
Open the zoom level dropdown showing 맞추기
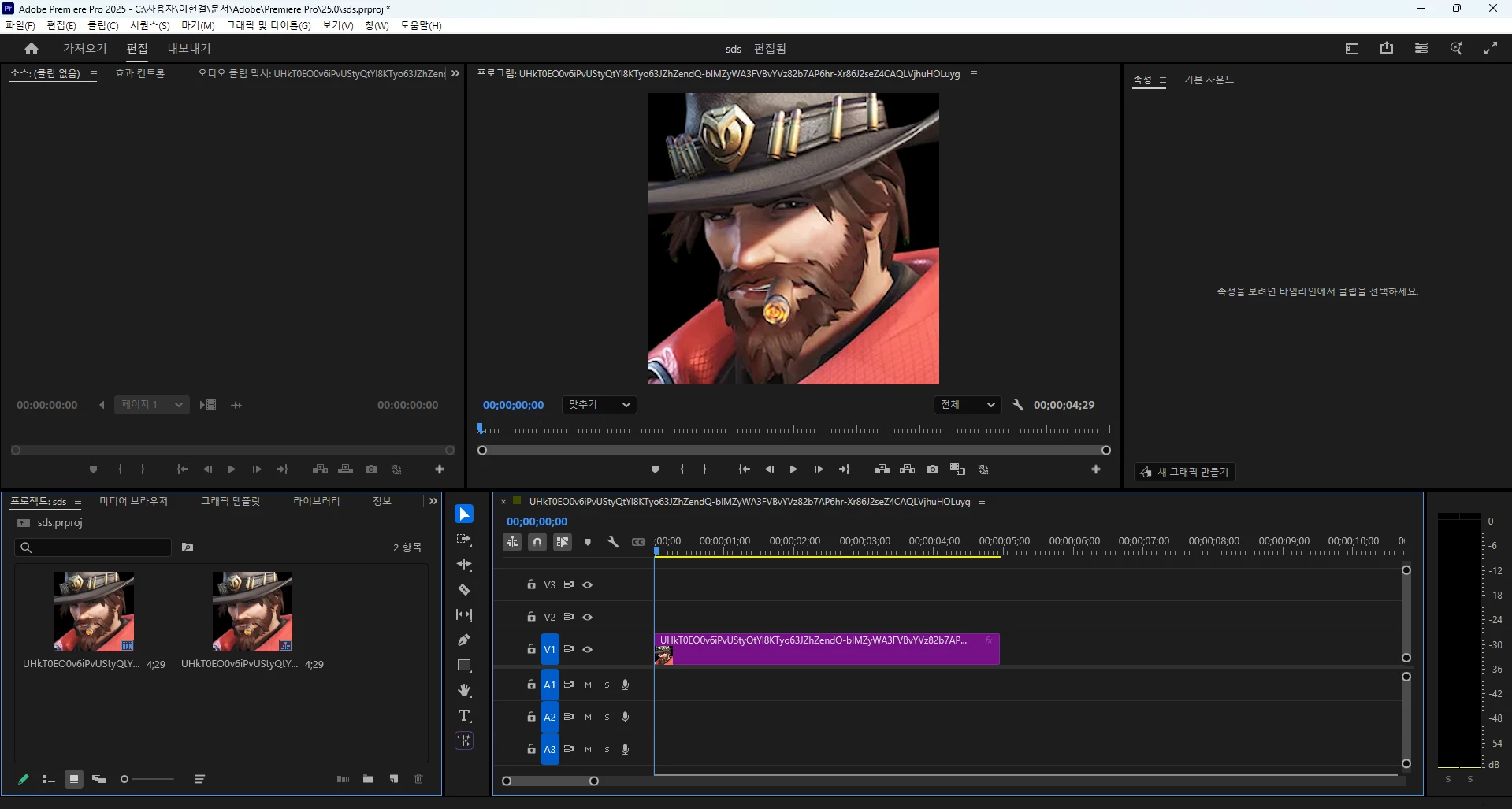pyautogui.click(x=600, y=405)
